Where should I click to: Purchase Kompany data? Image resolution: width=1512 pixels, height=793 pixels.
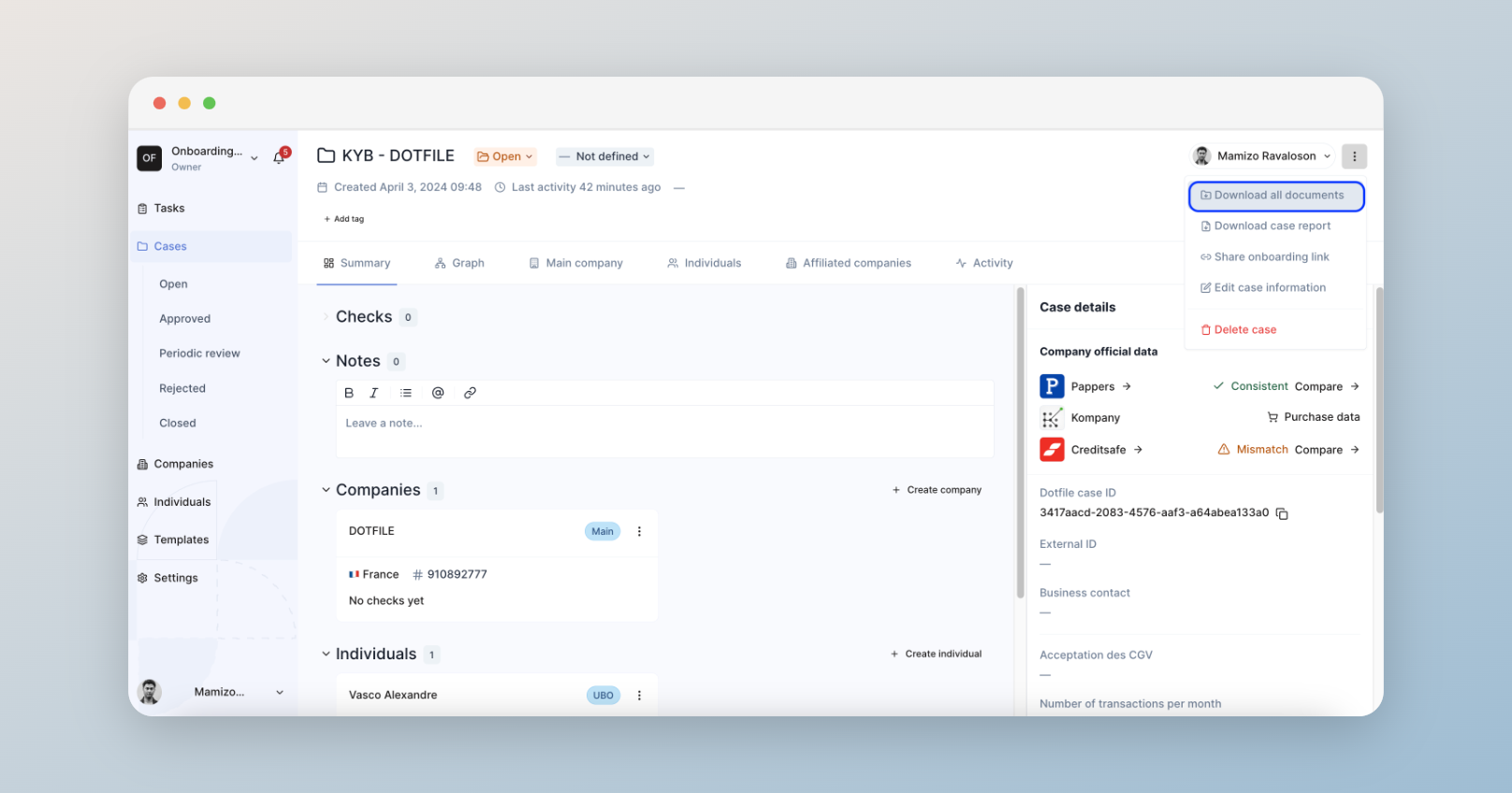(x=1314, y=417)
